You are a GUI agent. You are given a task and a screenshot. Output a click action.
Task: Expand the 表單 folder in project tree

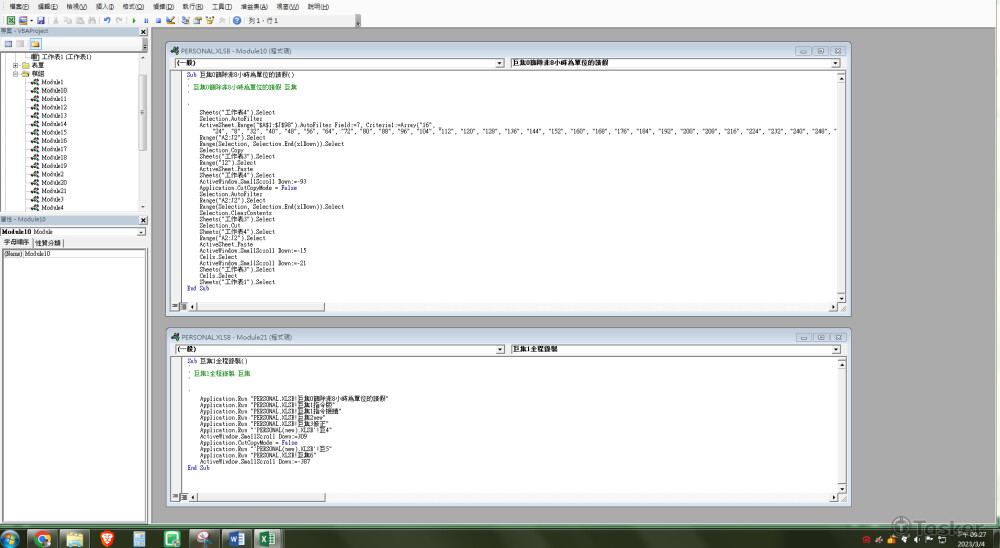[15, 65]
